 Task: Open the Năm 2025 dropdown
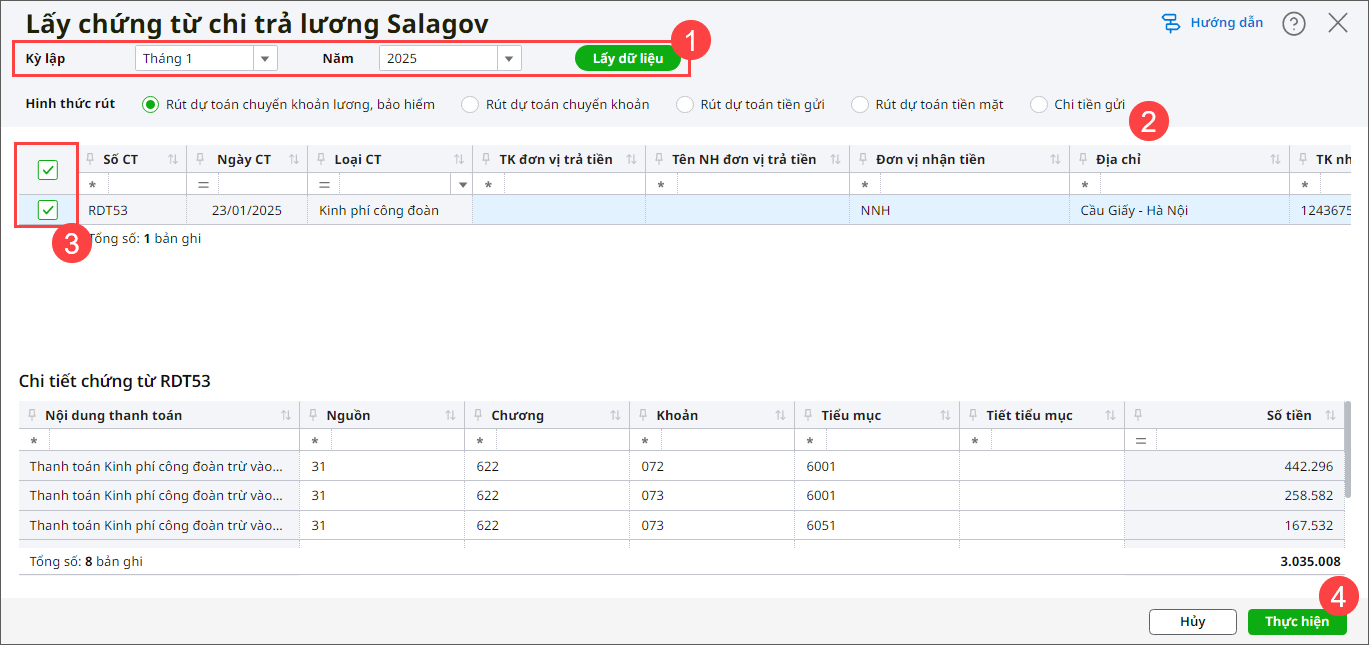click(x=510, y=59)
